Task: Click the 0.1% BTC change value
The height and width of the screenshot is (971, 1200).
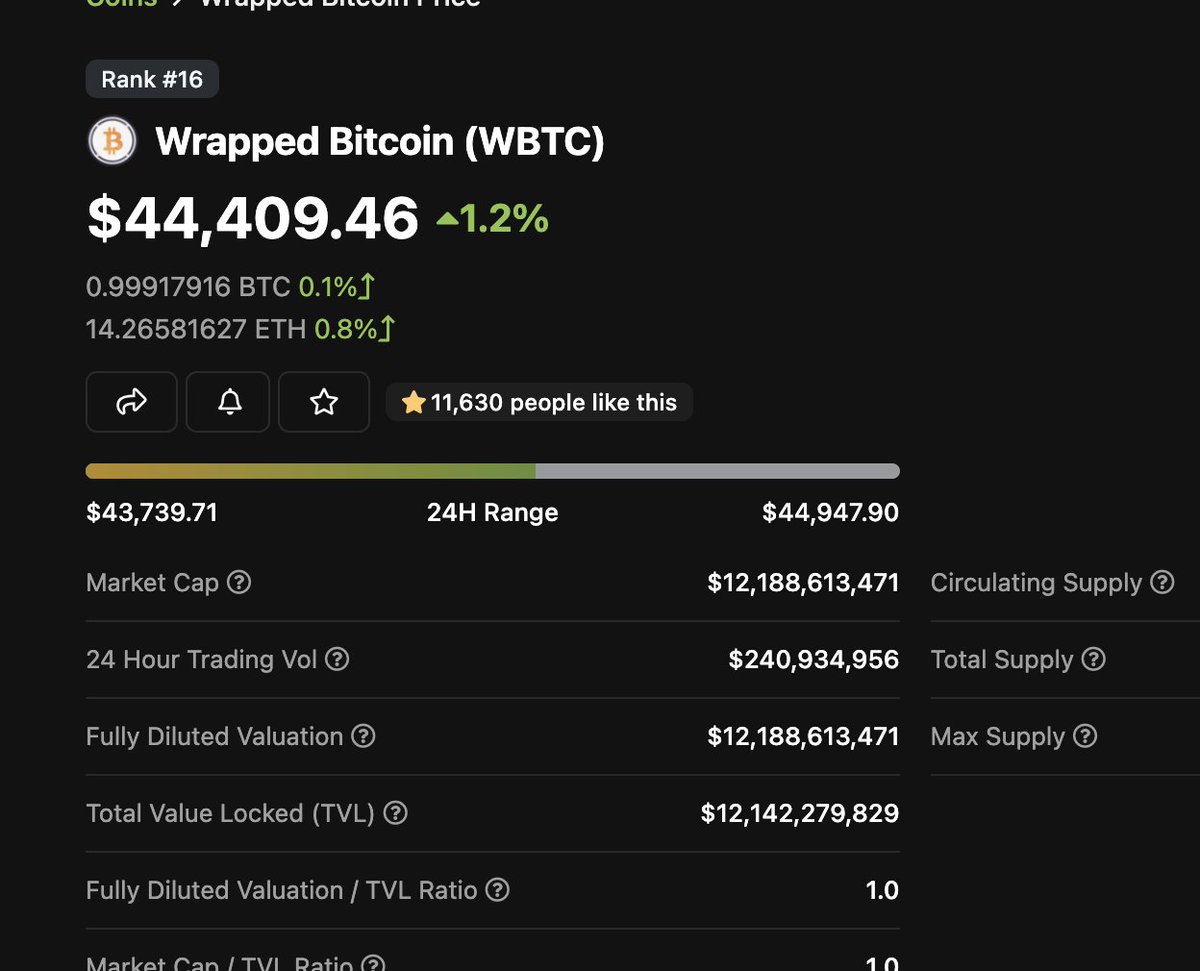Action: coord(328,287)
